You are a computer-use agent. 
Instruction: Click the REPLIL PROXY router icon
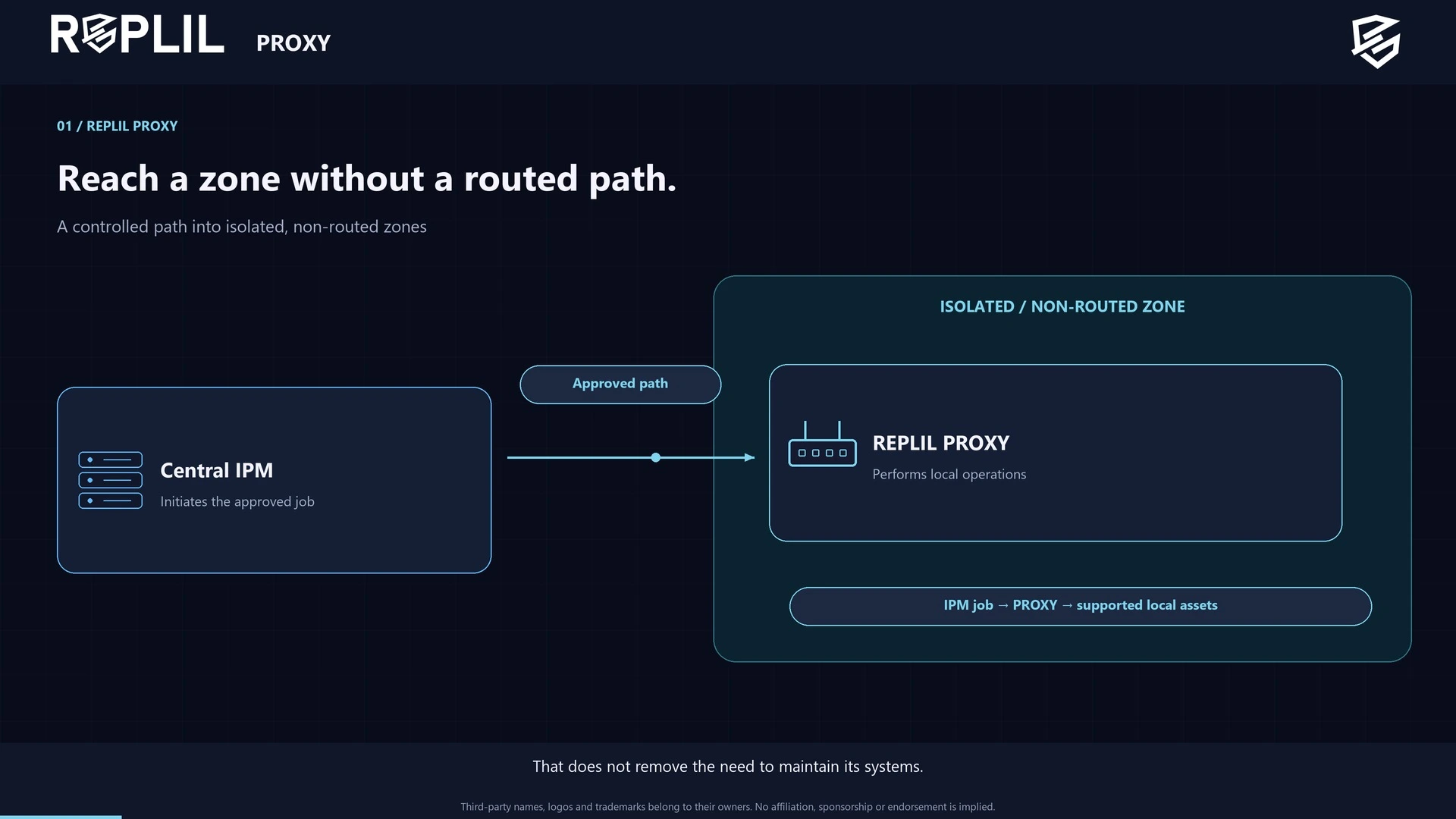point(822,444)
